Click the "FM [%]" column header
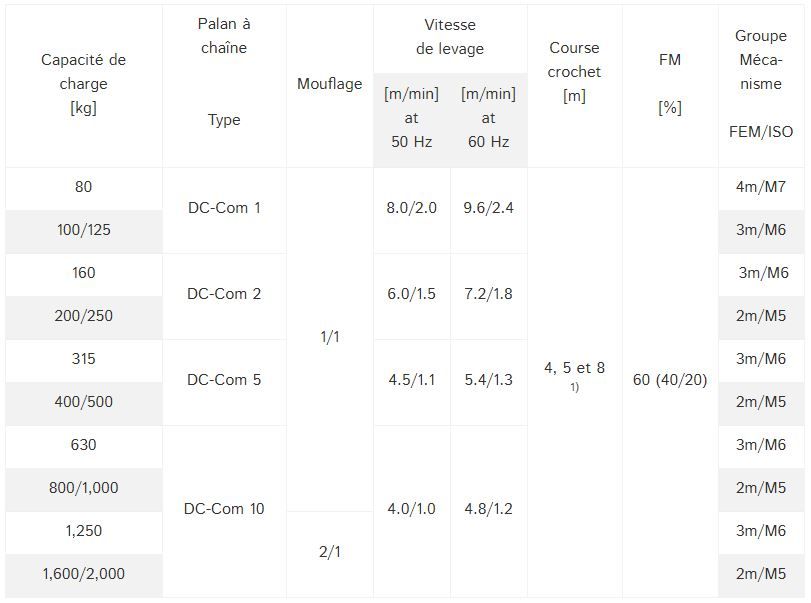The width and height of the screenshot is (811, 603). tap(669, 84)
